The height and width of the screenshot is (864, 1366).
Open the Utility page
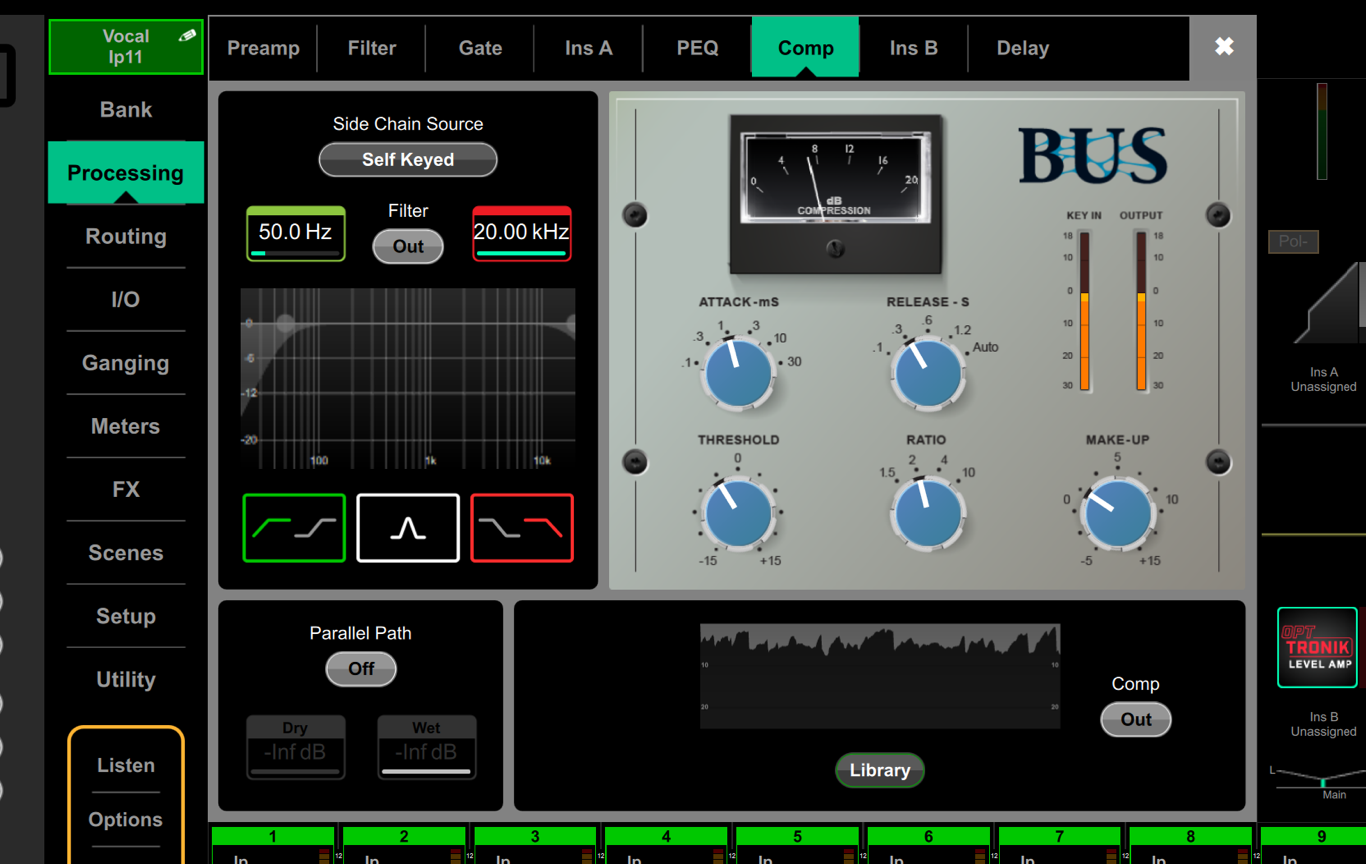point(126,680)
